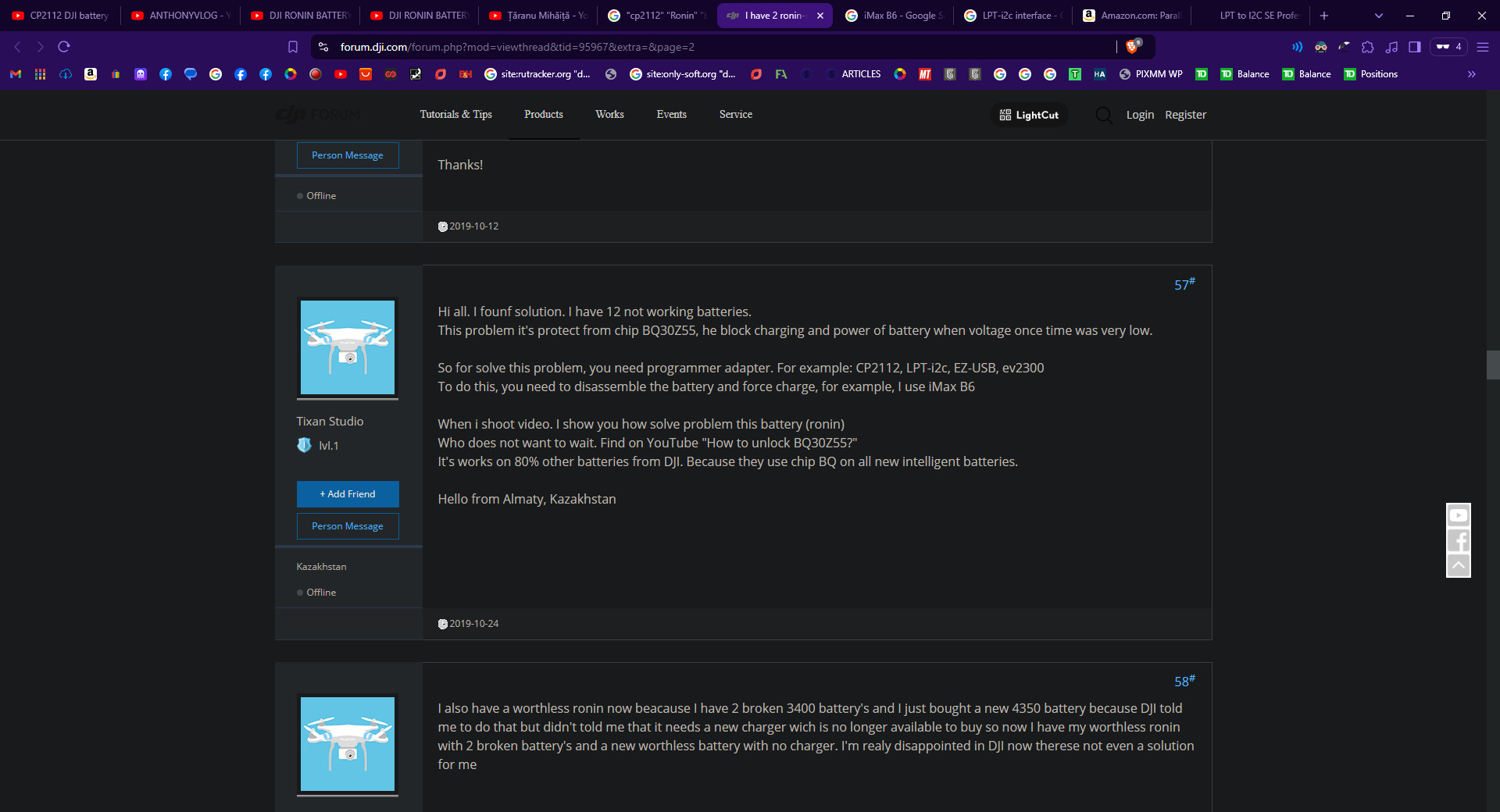Open the Gmail bookmark icon
Viewport: 1500px width, 812px height.
coord(16,74)
